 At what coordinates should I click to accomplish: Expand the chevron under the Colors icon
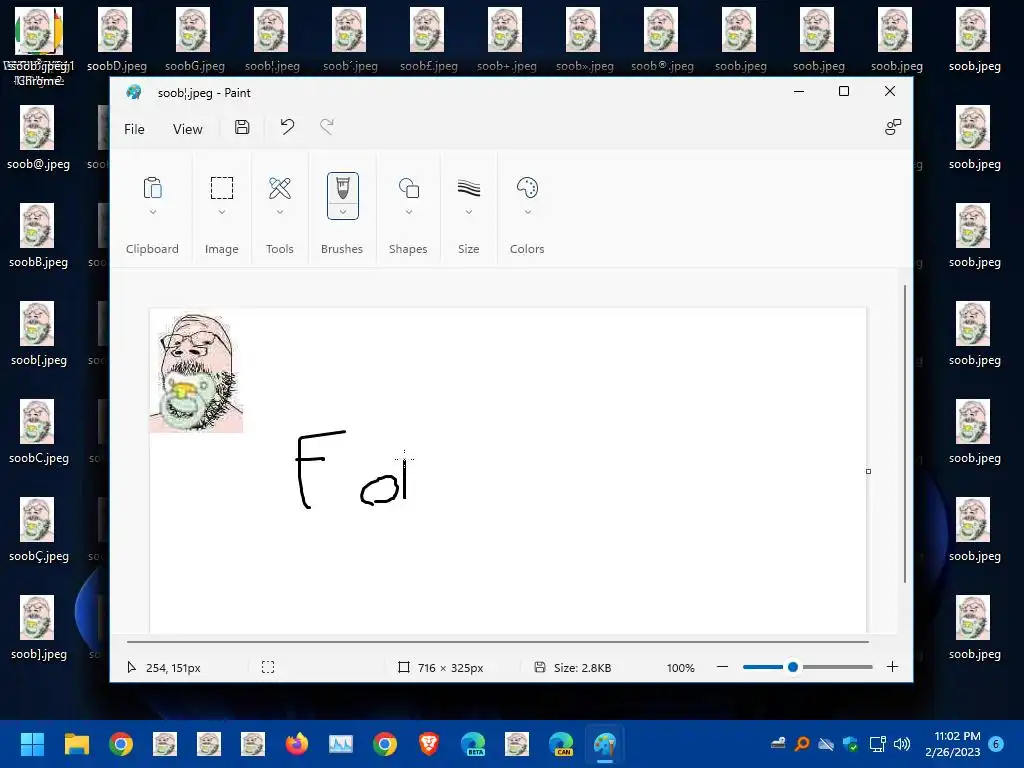point(528,212)
